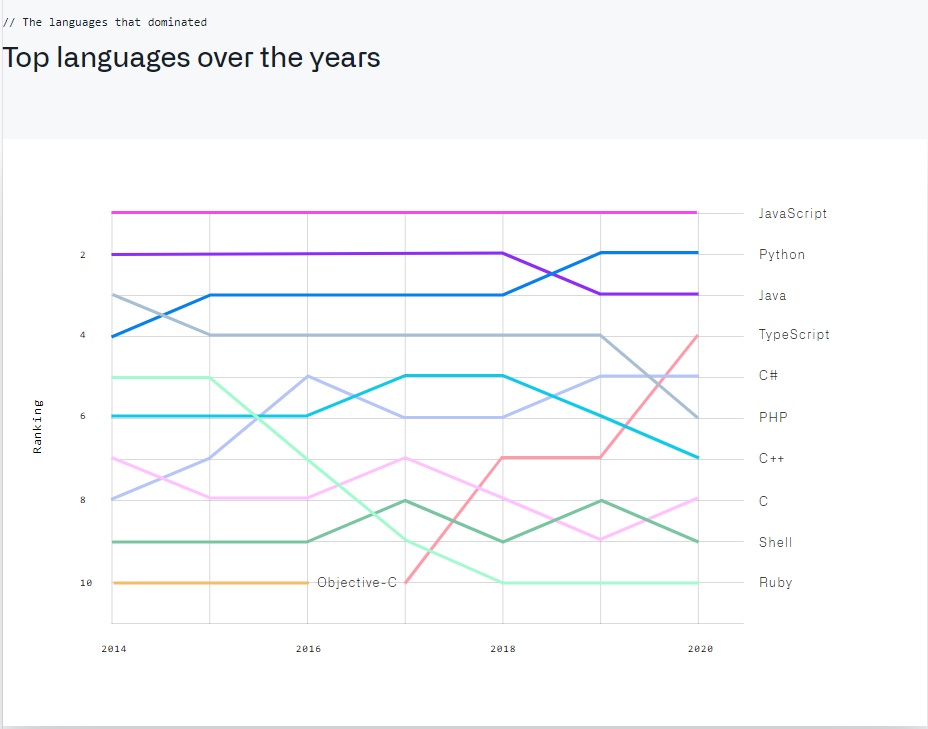Click the '// The languages that dominated' subtitle
The image size is (928, 729).
coord(105,22)
